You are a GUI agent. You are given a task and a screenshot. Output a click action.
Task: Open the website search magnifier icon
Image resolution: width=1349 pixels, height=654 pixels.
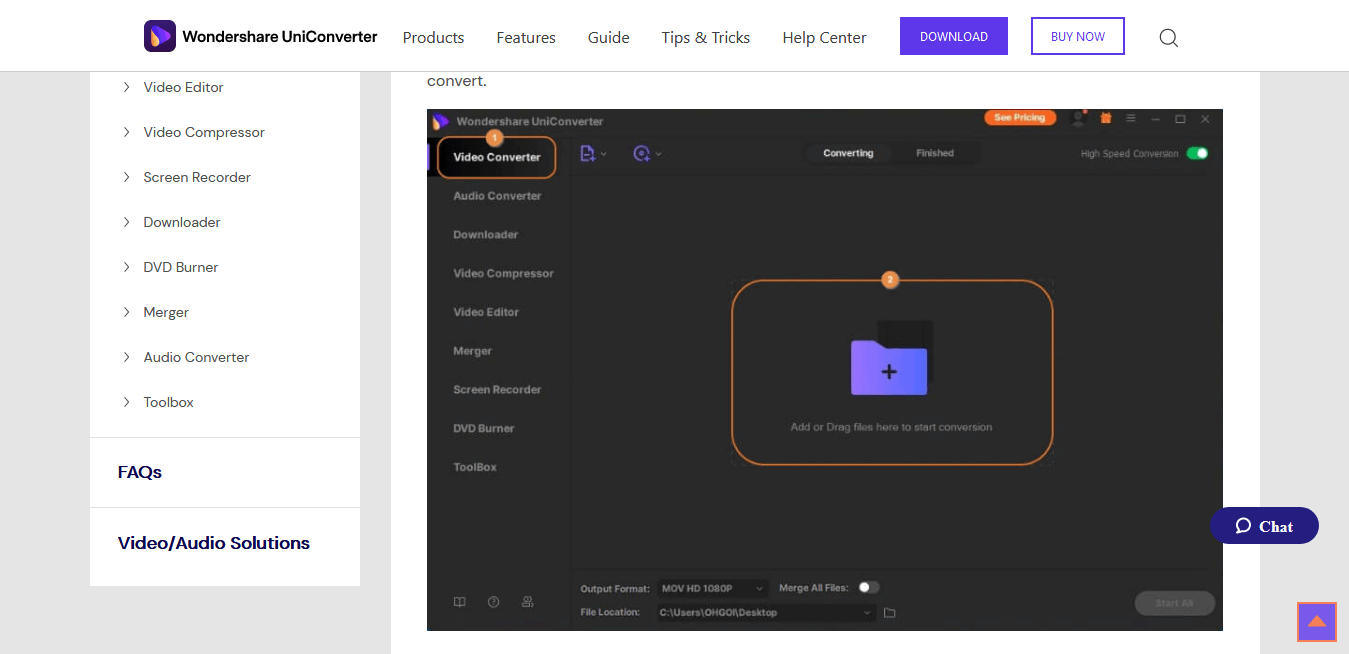point(1168,38)
